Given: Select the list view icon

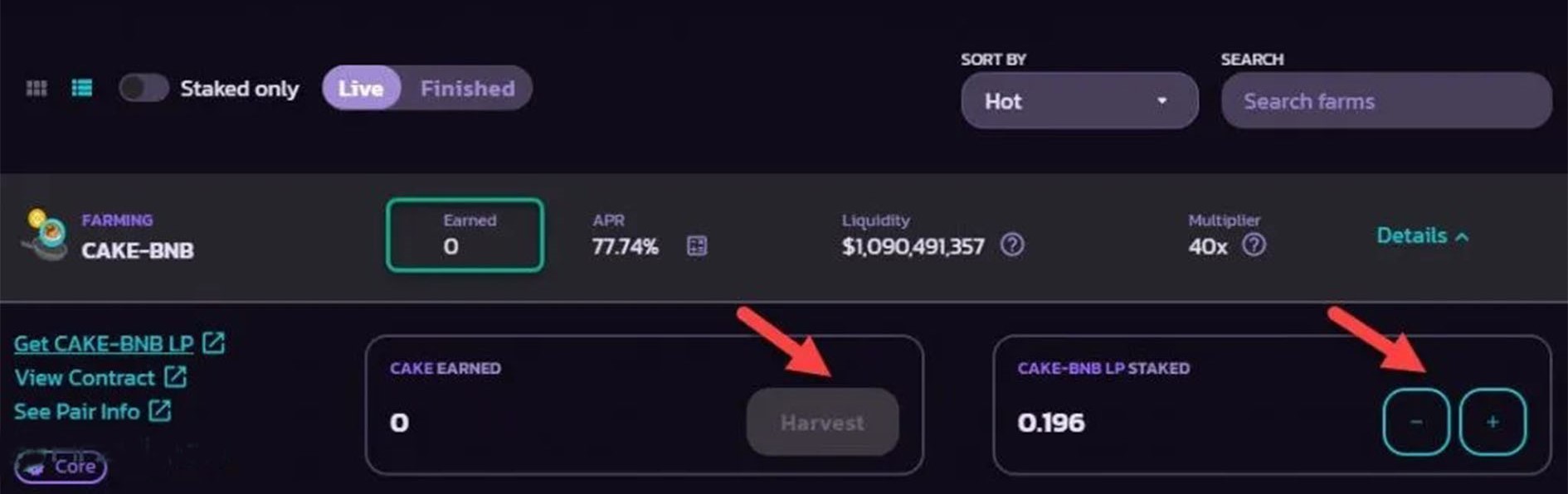Looking at the screenshot, I should (x=82, y=88).
